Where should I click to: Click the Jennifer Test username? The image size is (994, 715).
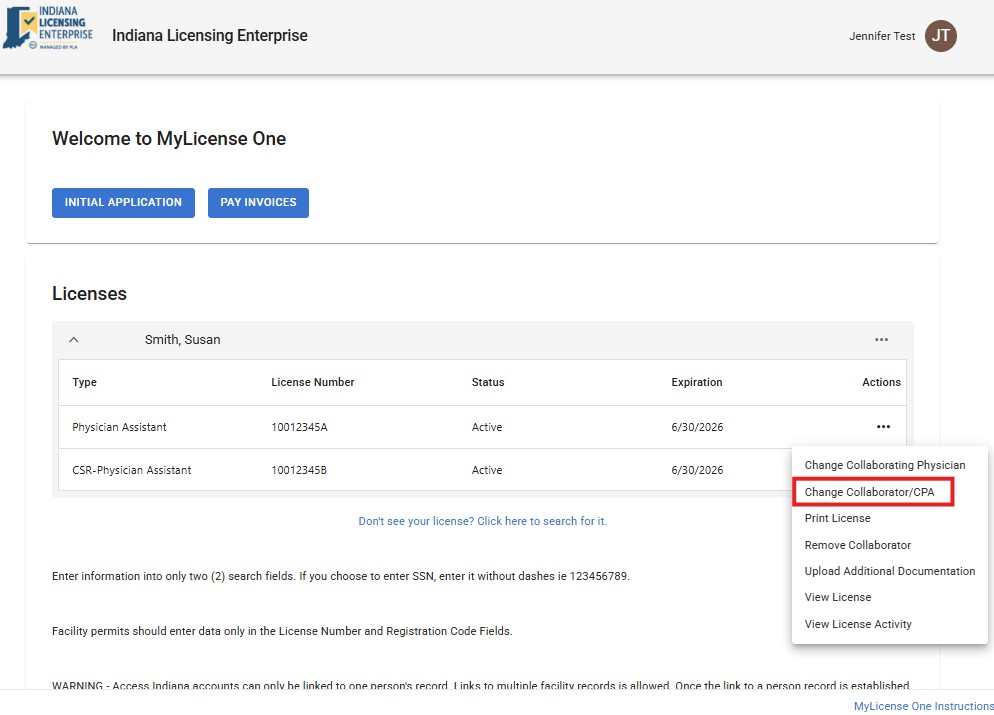pos(881,36)
